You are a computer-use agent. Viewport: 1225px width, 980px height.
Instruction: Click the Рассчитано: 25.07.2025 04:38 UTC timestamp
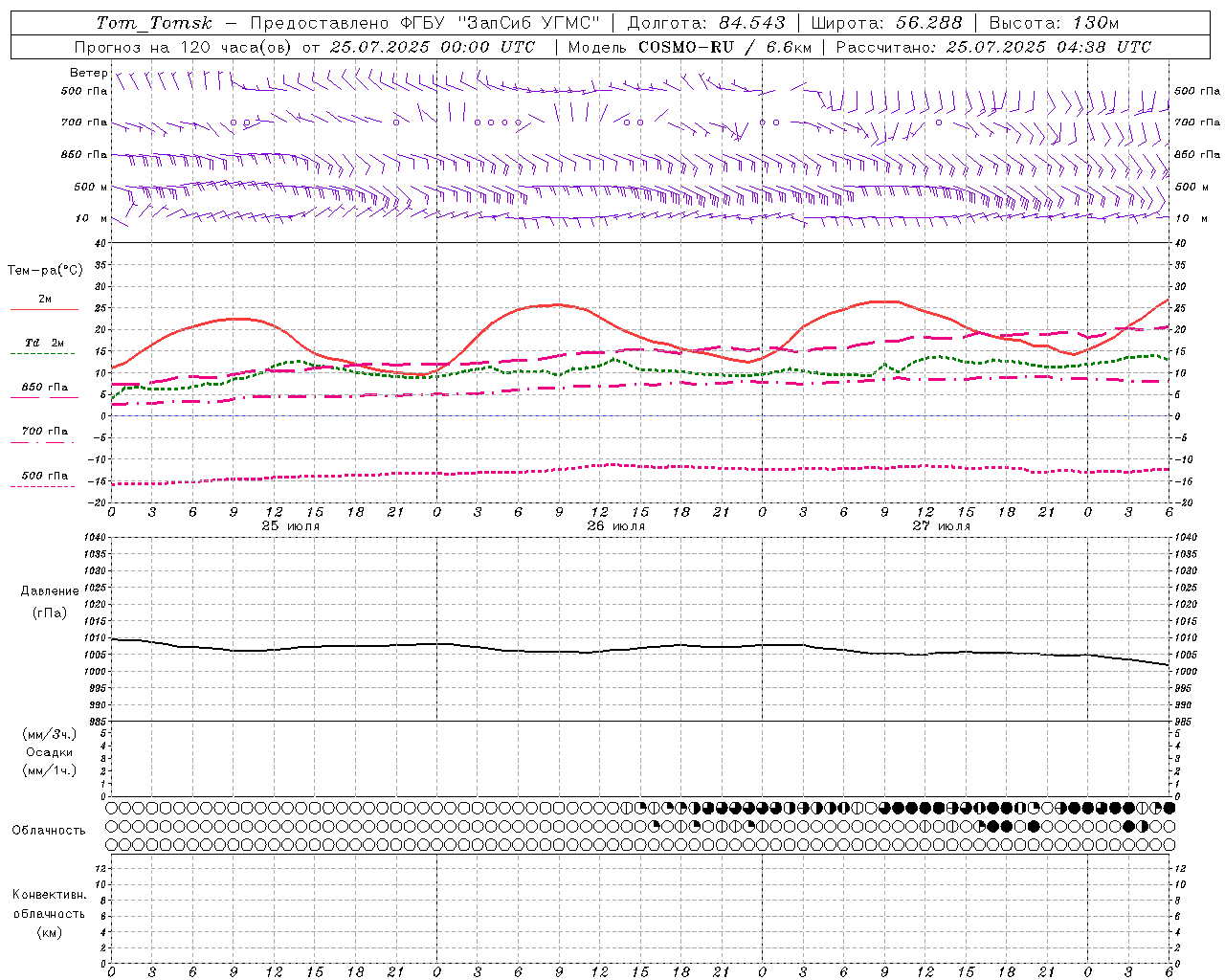click(993, 47)
